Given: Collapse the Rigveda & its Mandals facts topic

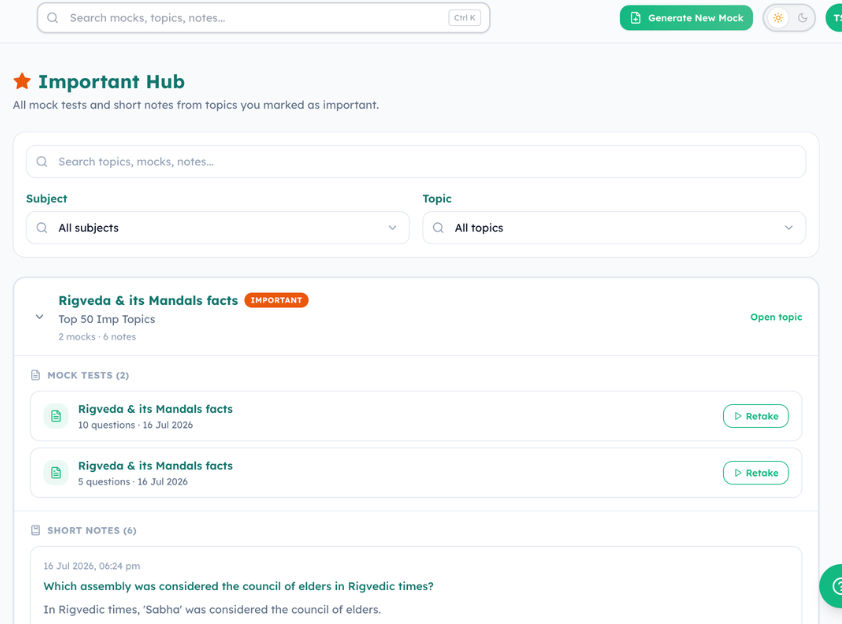Looking at the screenshot, I should click(x=39, y=317).
